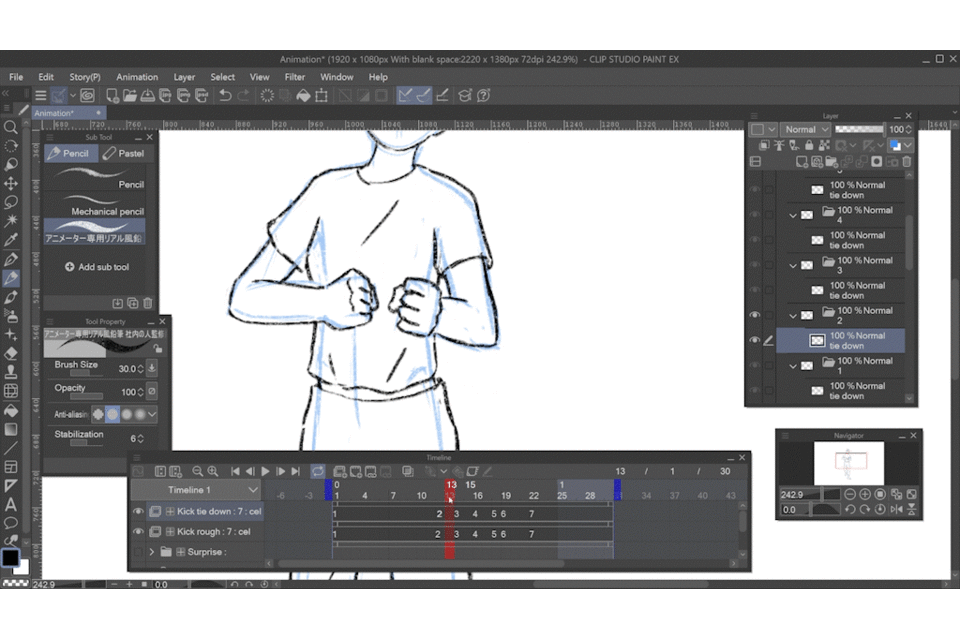The image size is (960, 639).
Task: Hide folder 2 in Layer panel
Action: click(x=754, y=315)
